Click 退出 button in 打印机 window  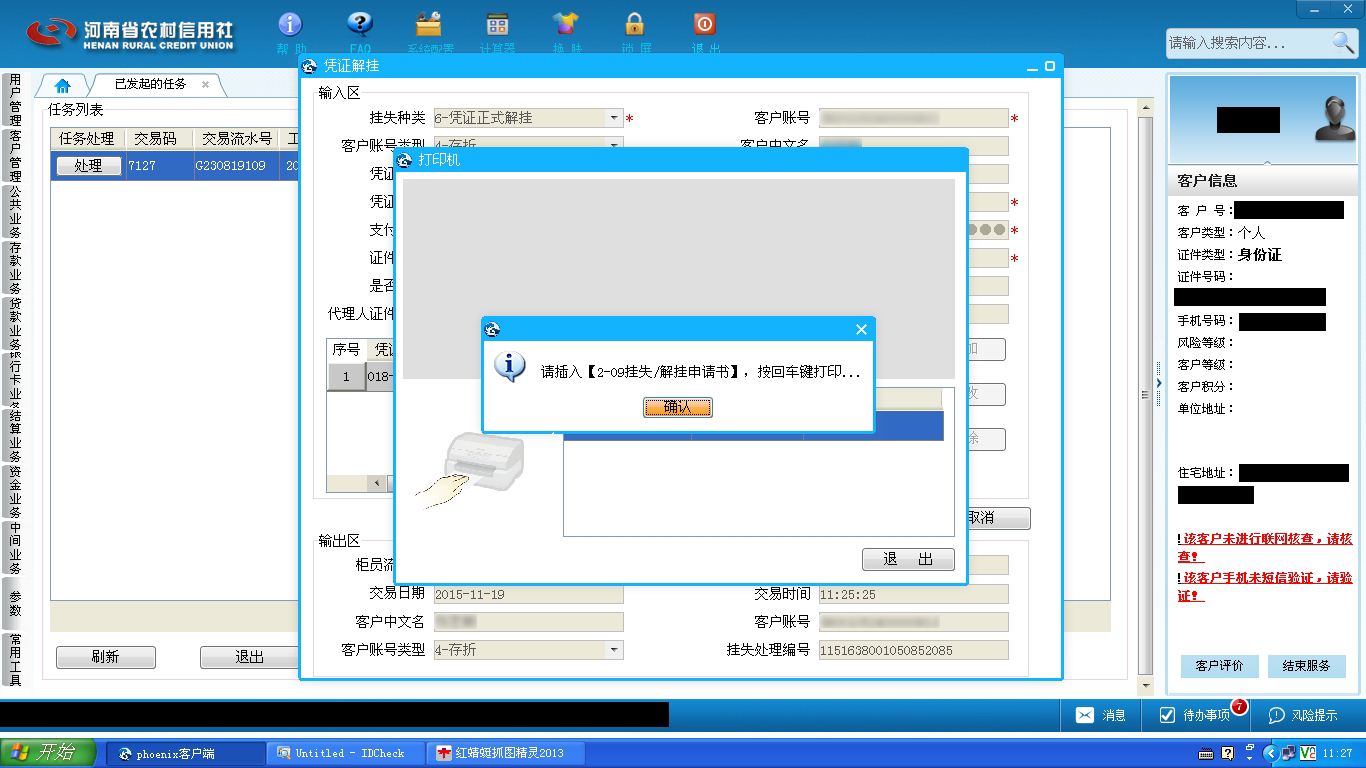click(x=908, y=559)
